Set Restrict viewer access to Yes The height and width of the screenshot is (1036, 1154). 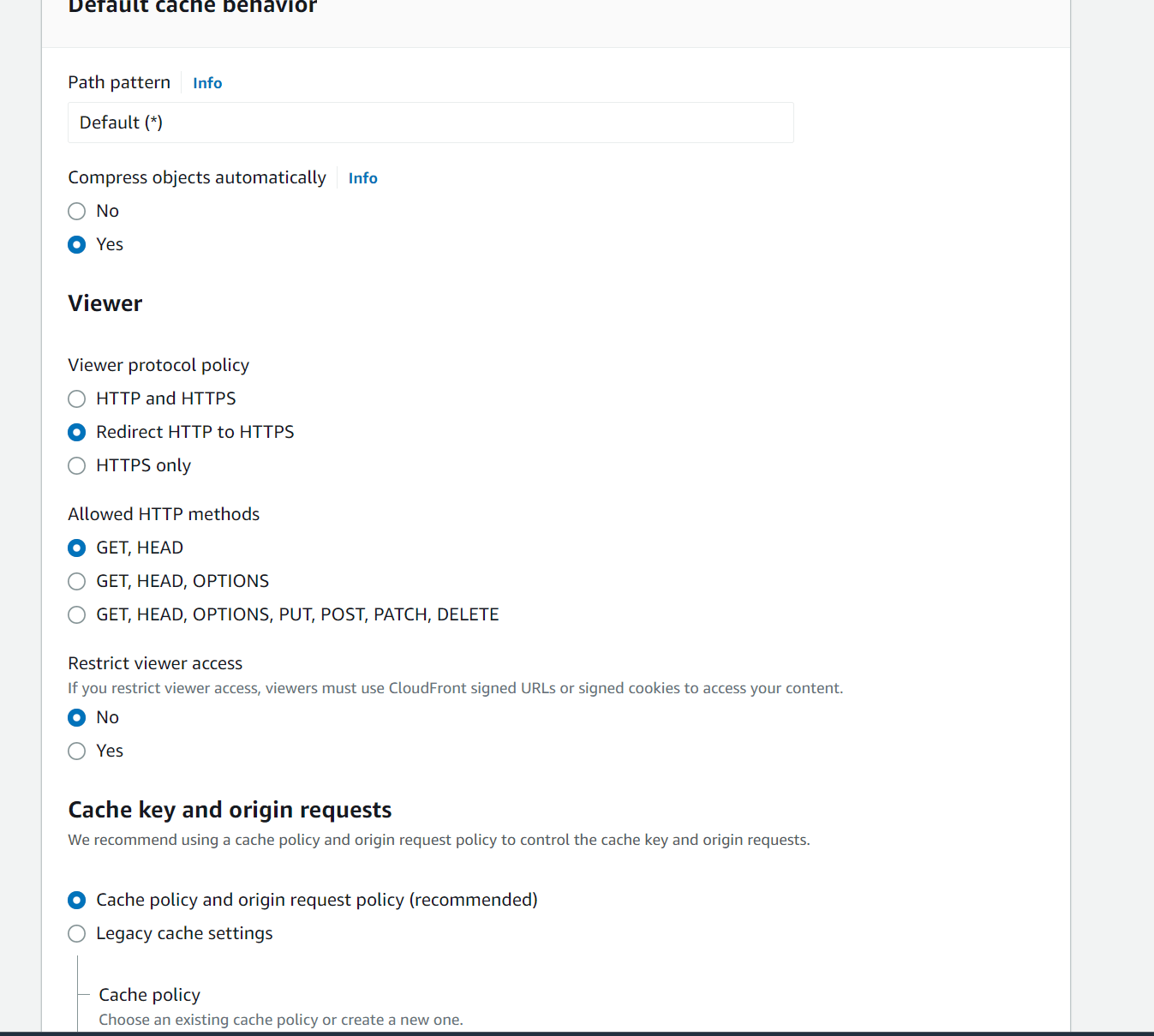pyautogui.click(x=76, y=751)
